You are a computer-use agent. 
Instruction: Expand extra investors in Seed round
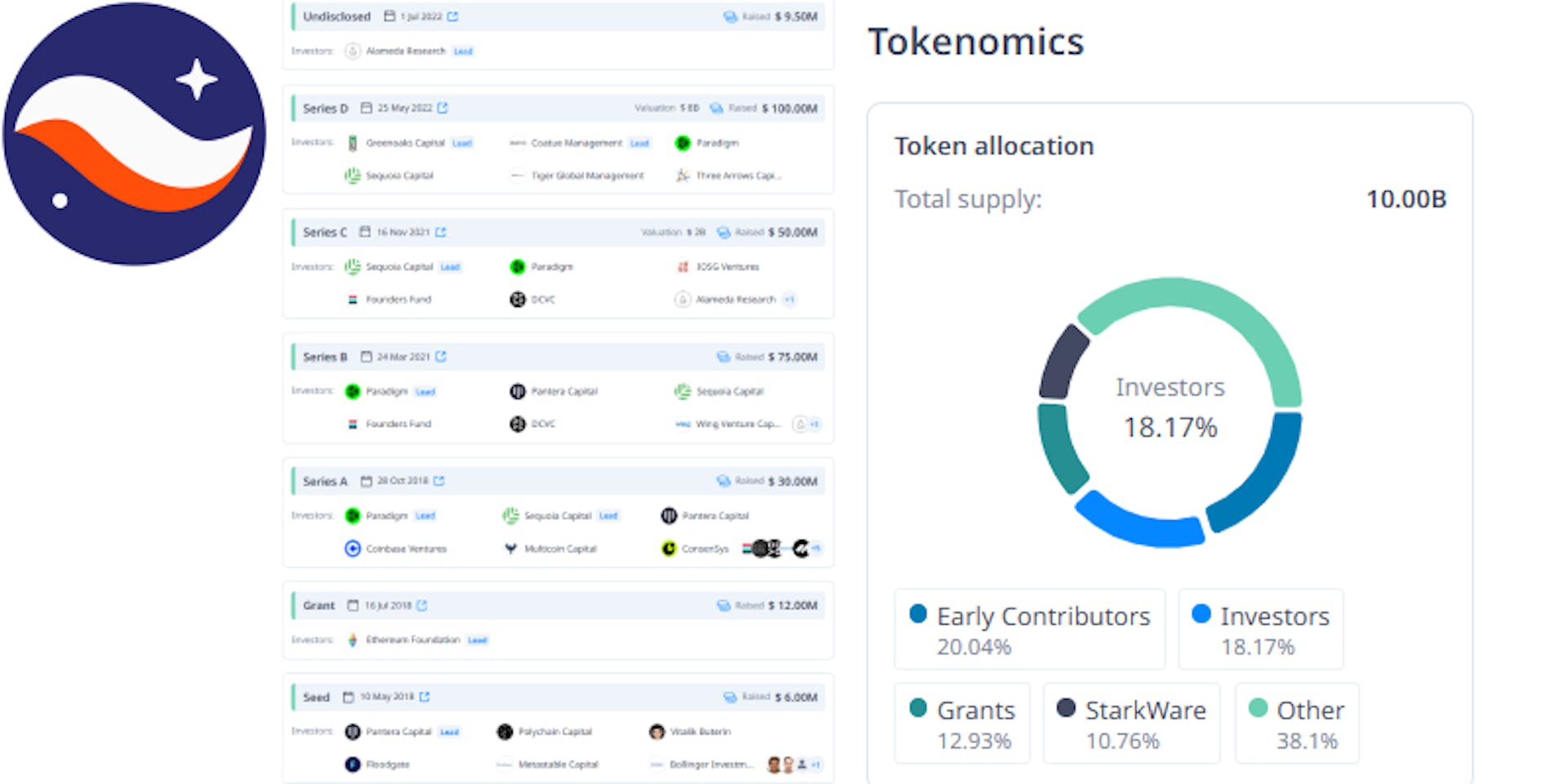(816, 765)
